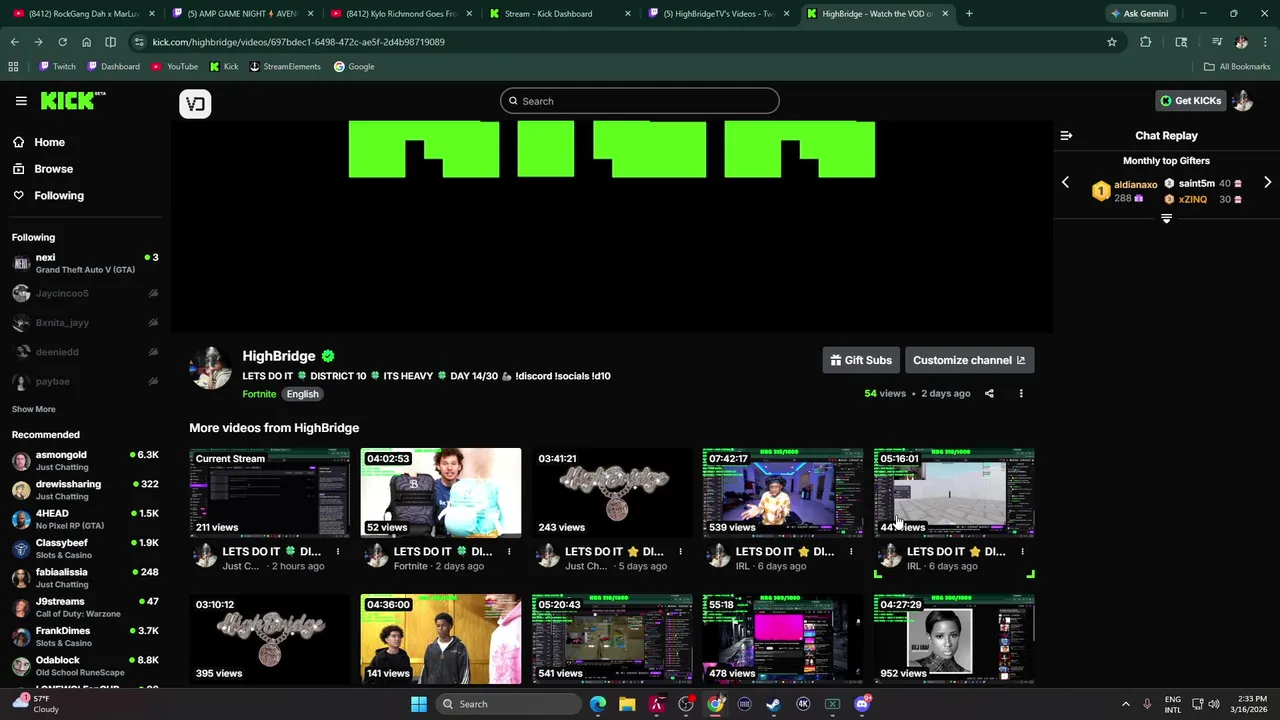1280x720 pixels.
Task: Click Ask Gemini button
Action: [x=1140, y=14]
